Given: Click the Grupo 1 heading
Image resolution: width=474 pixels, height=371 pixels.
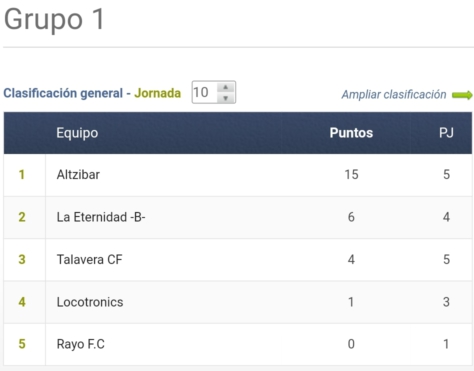Looking at the screenshot, I should [x=54, y=19].
